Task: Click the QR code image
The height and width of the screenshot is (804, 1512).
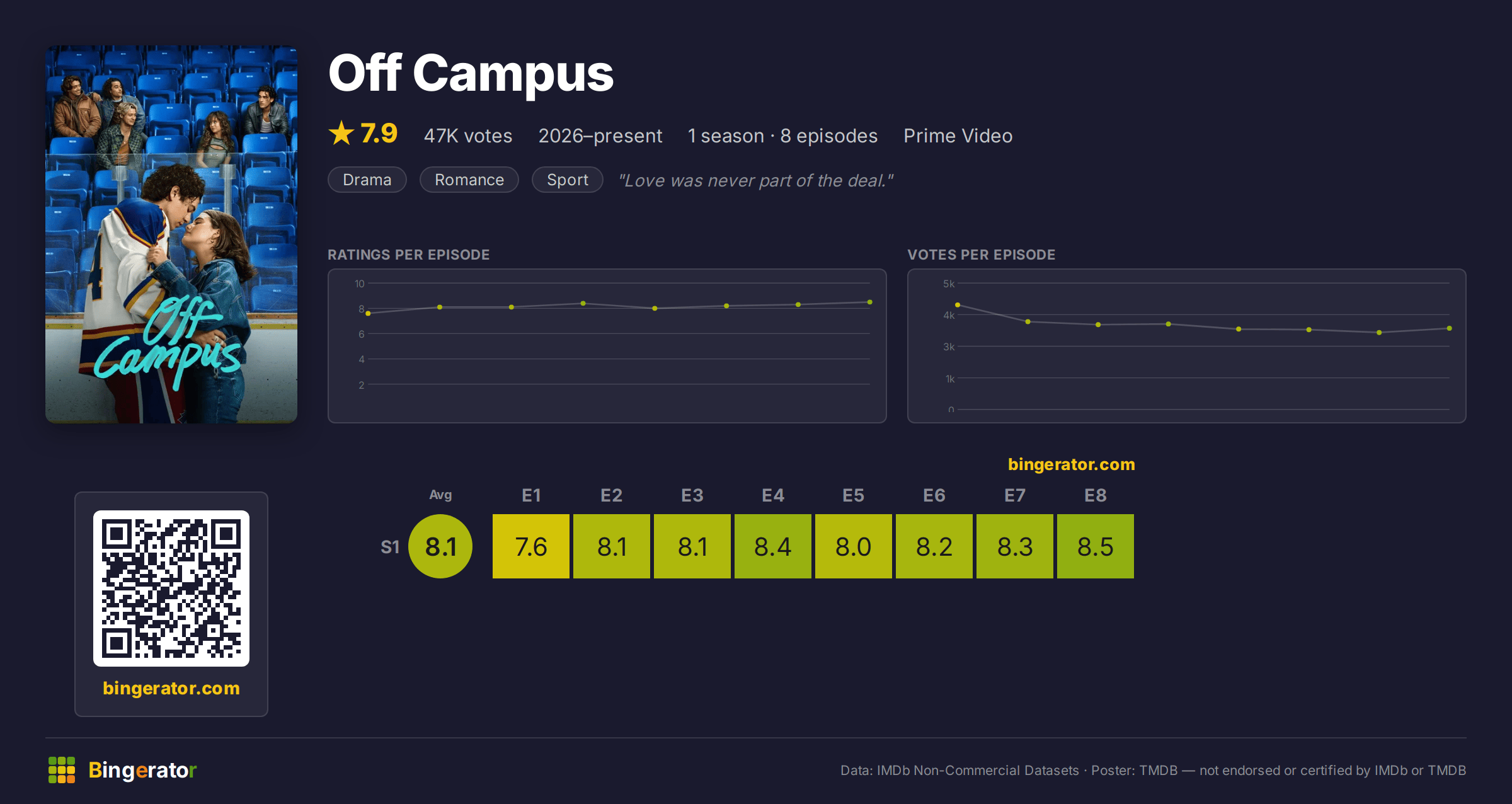Action: pos(171,588)
